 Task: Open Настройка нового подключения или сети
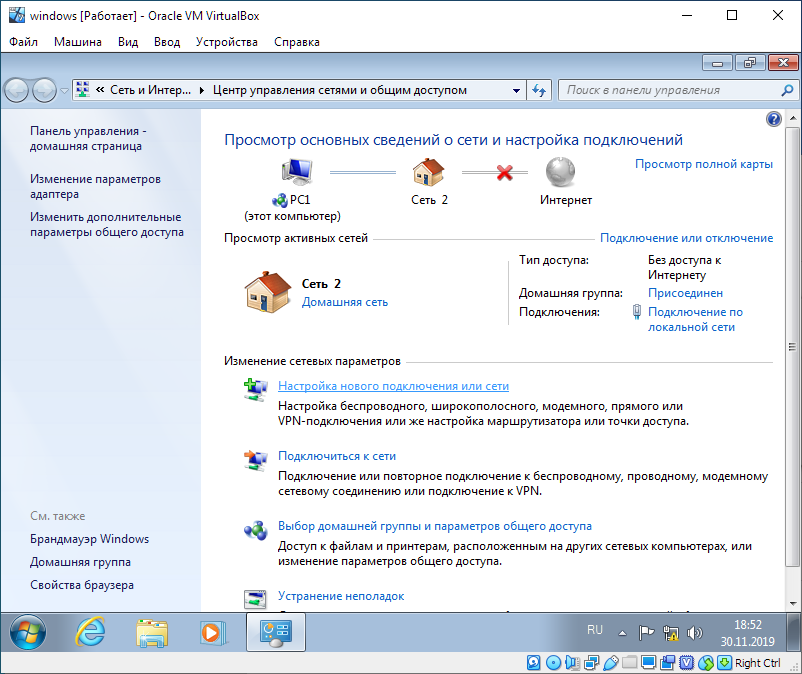[393, 385]
